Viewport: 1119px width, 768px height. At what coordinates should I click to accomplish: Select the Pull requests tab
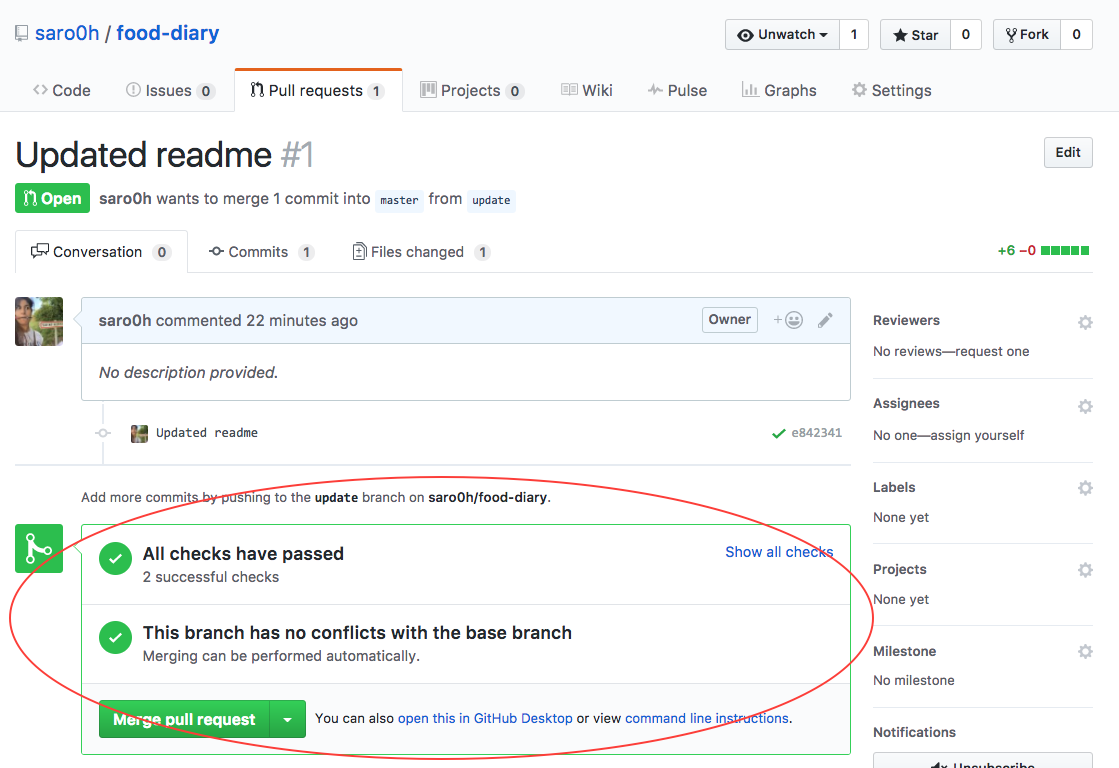point(318,91)
